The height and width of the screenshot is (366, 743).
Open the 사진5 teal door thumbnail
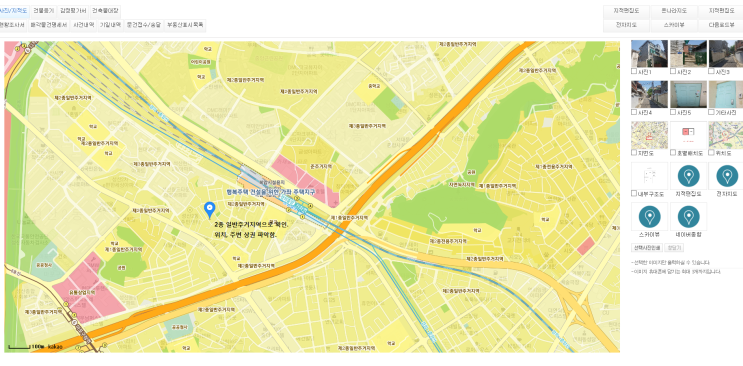(689, 94)
